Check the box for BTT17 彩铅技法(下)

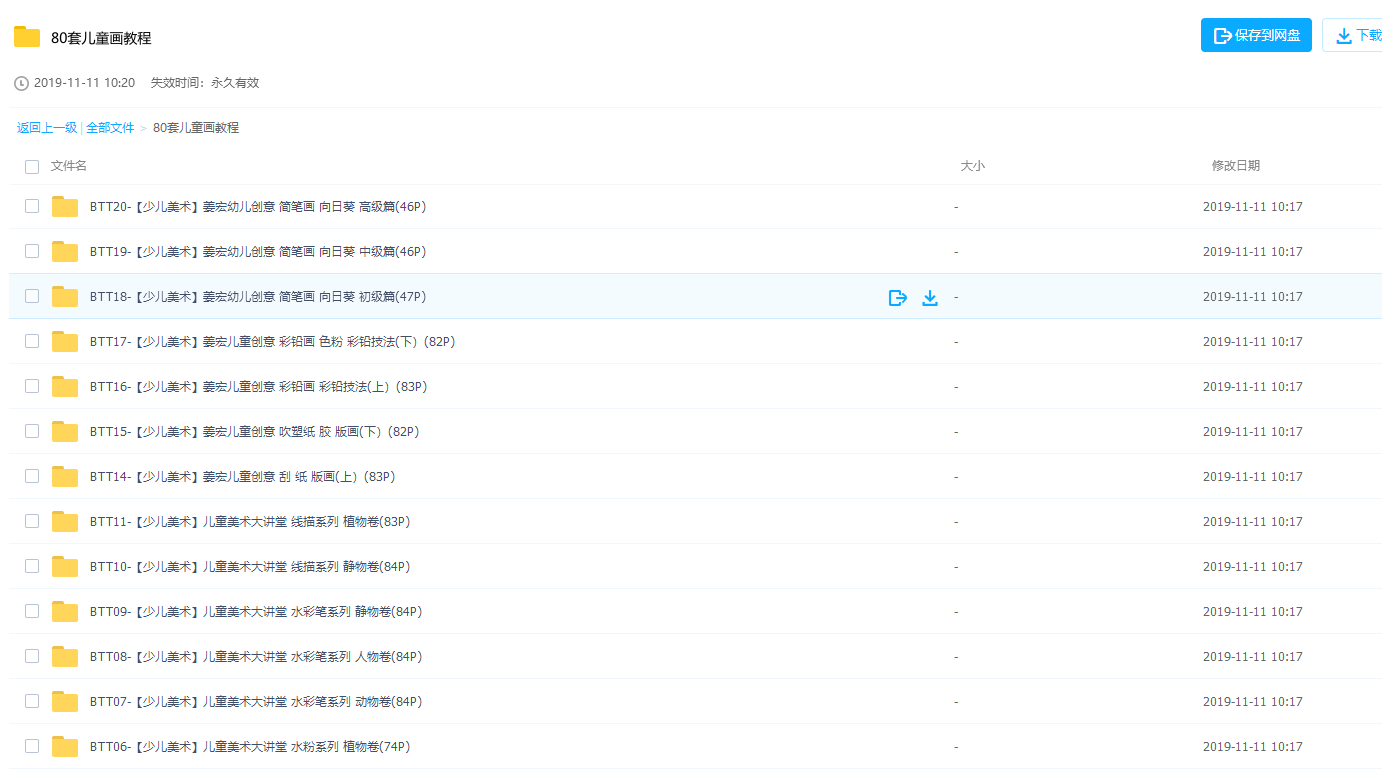pyautogui.click(x=32, y=341)
